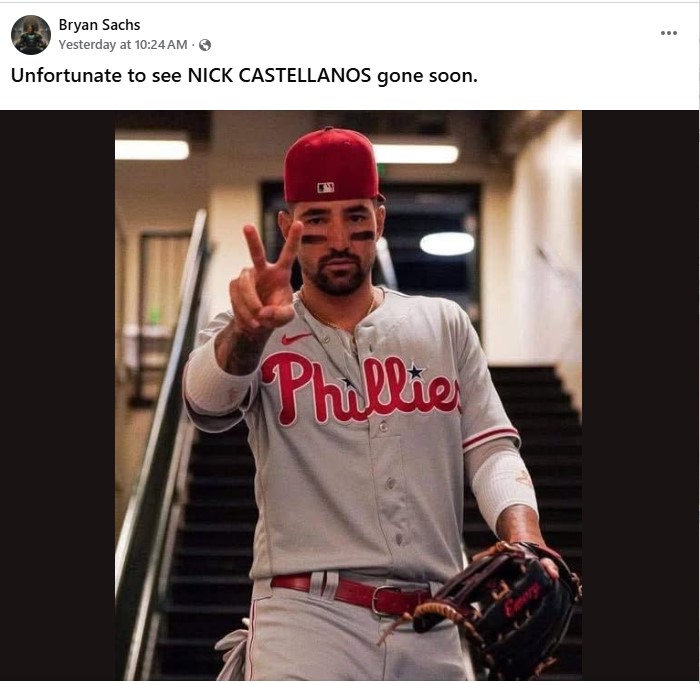Screen dimensions: 700x684
Task: Click the red backwards cap in the photo
Action: (332, 165)
